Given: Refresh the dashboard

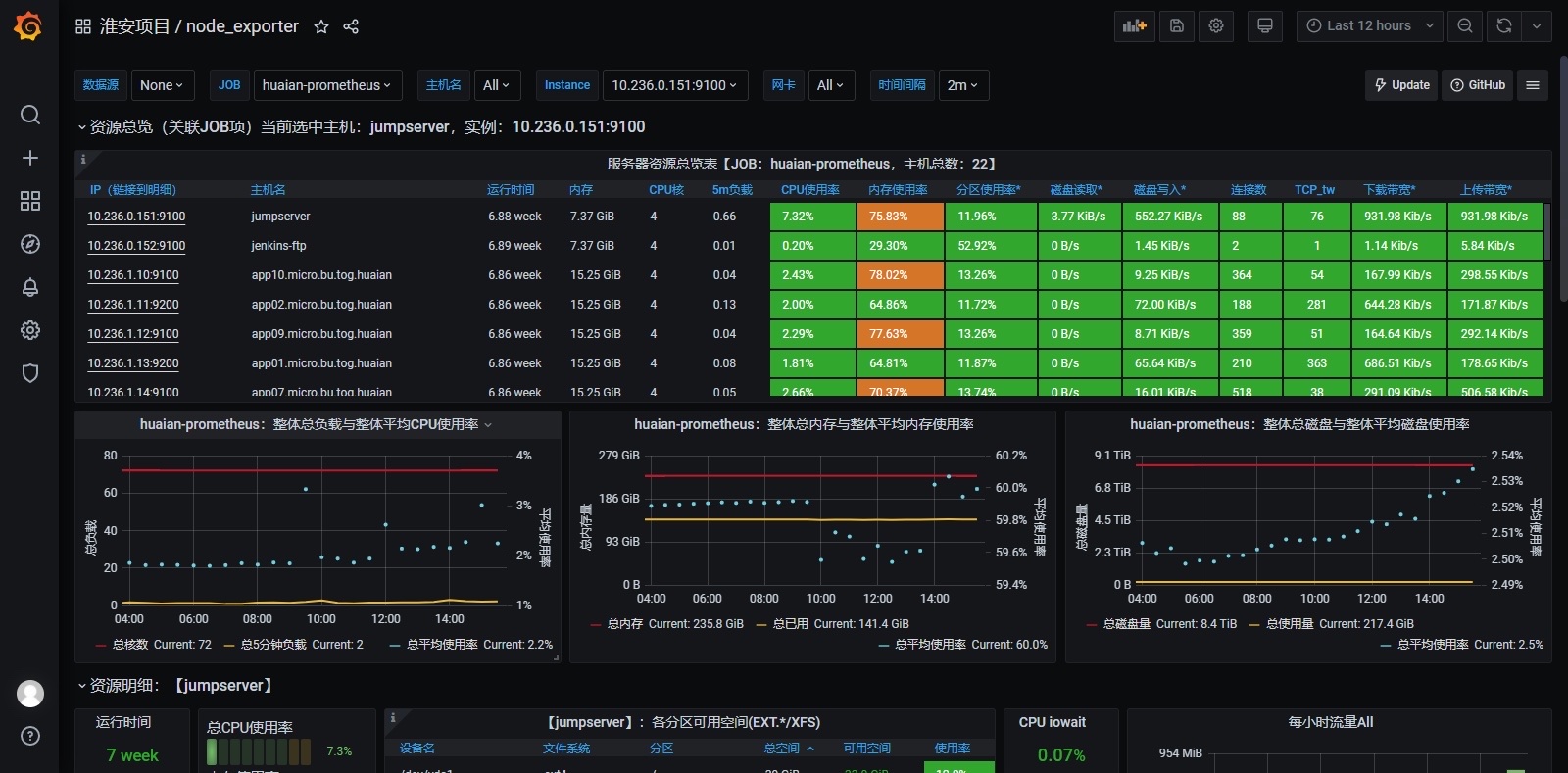Looking at the screenshot, I should pyautogui.click(x=1504, y=26).
